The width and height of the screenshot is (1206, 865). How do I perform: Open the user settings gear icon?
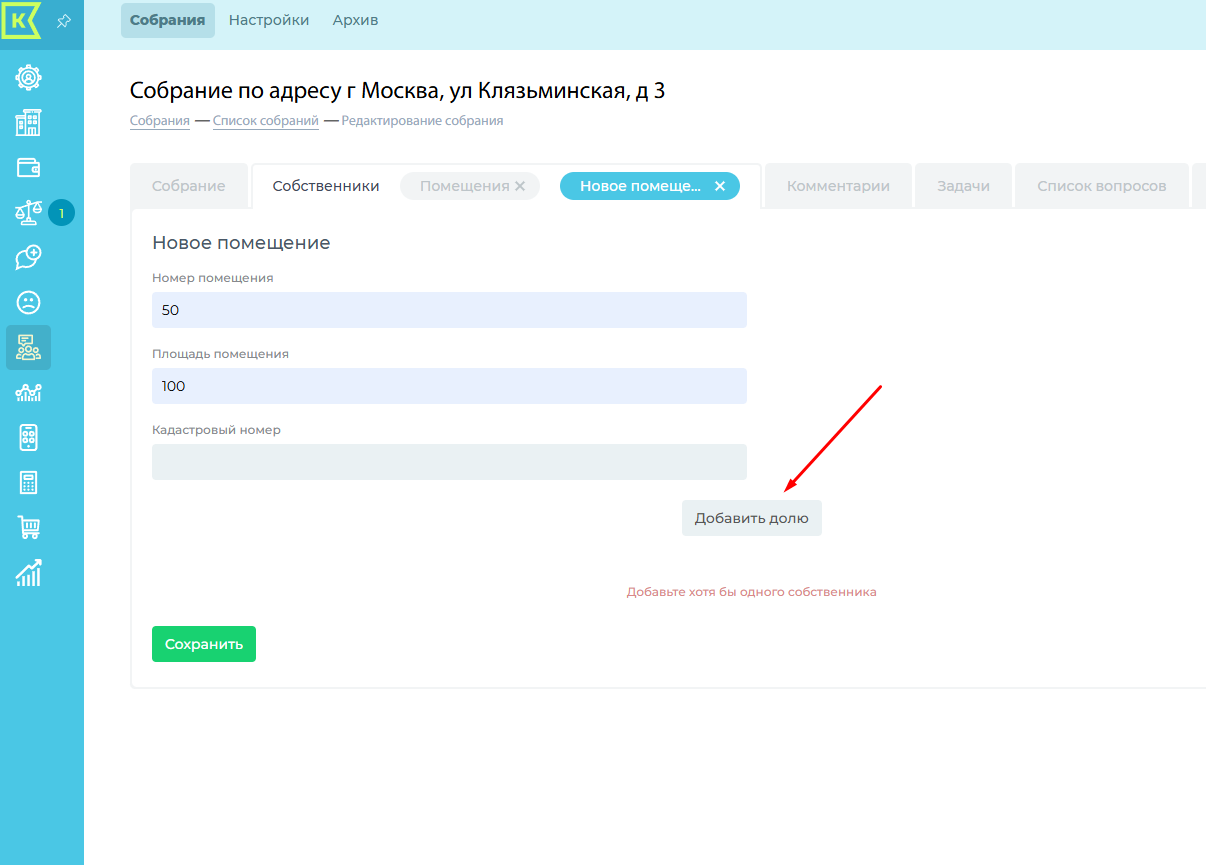(x=29, y=77)
